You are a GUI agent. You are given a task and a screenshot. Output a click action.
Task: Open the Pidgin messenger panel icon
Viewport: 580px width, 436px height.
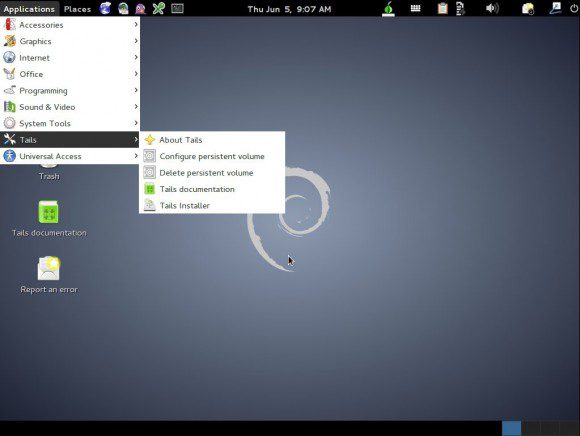tap(141, 8)
